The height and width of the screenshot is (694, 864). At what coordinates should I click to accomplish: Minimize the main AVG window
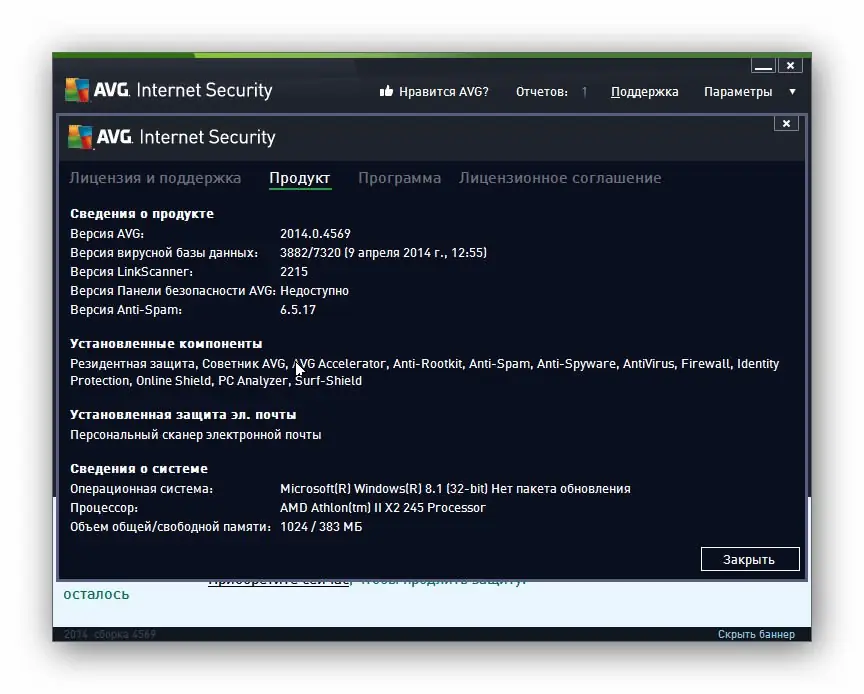coord(763,66)
